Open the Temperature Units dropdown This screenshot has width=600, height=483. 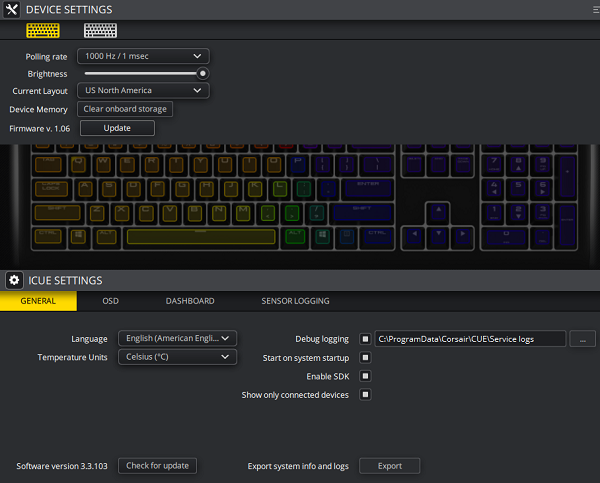177,357
